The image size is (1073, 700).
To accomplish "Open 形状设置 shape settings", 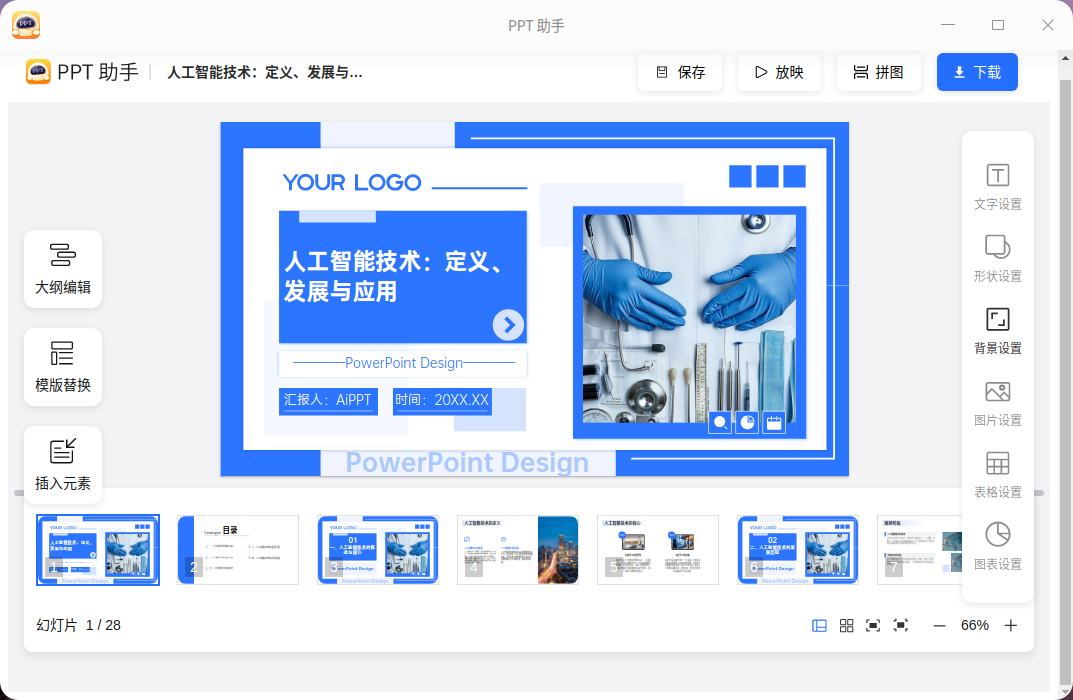I will [x=998, y=259].
